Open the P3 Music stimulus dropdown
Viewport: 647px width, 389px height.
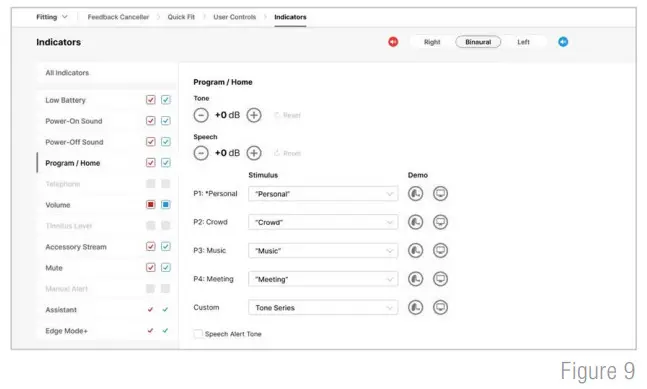(323, 251)
